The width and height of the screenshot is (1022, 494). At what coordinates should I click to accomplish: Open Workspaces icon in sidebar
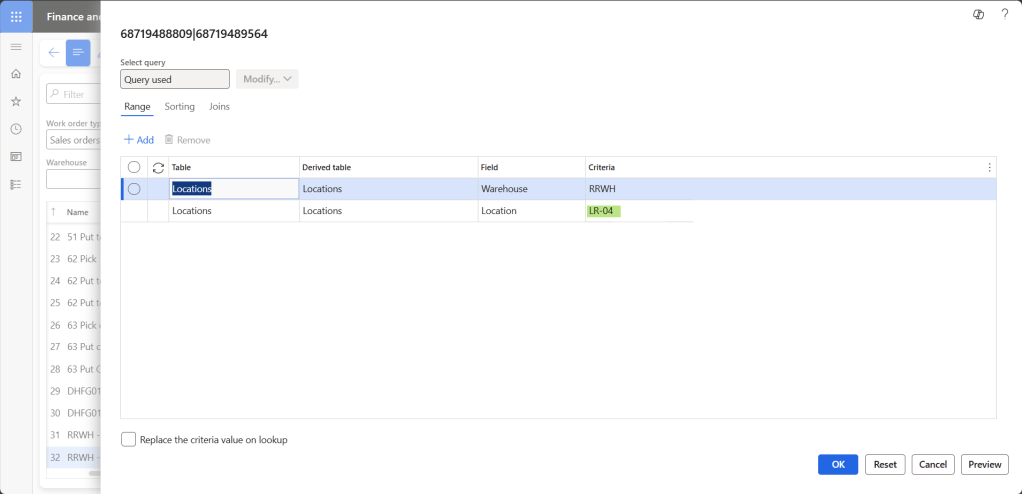16,157
